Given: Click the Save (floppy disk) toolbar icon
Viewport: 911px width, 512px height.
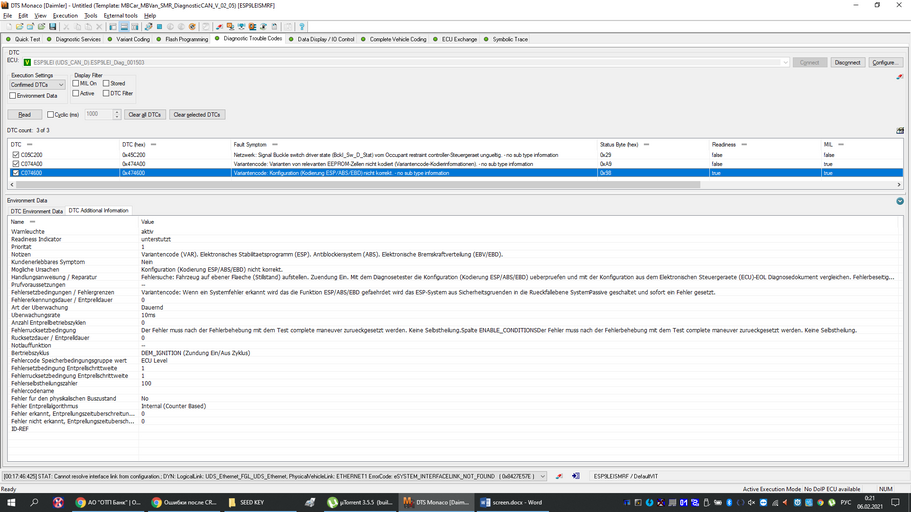Looking at the screenshot, I should point(53,27).
